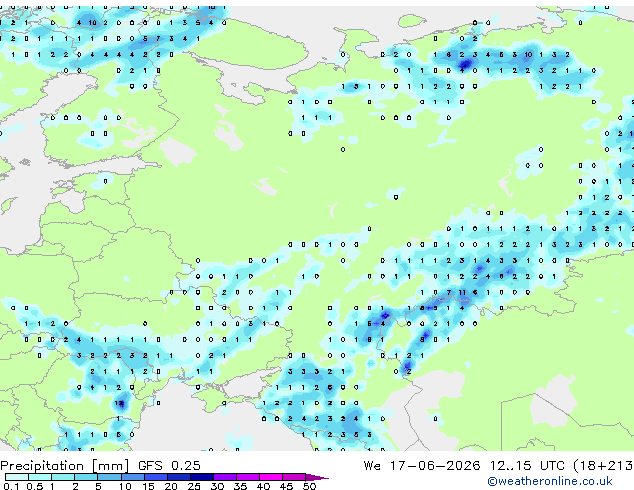Click the "Precipitation [mm]" title text

pyautogui.click(x=65, y=466)
